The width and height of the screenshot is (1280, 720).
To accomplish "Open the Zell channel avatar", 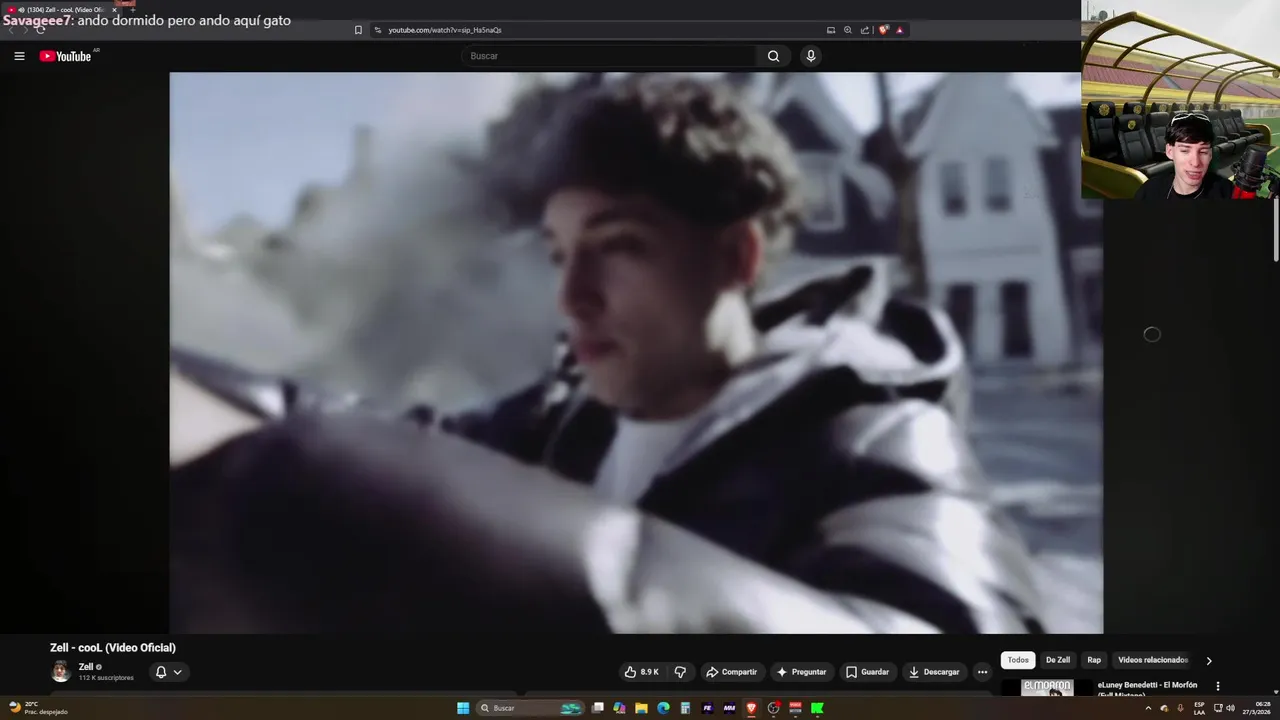I will pos(61,671).
